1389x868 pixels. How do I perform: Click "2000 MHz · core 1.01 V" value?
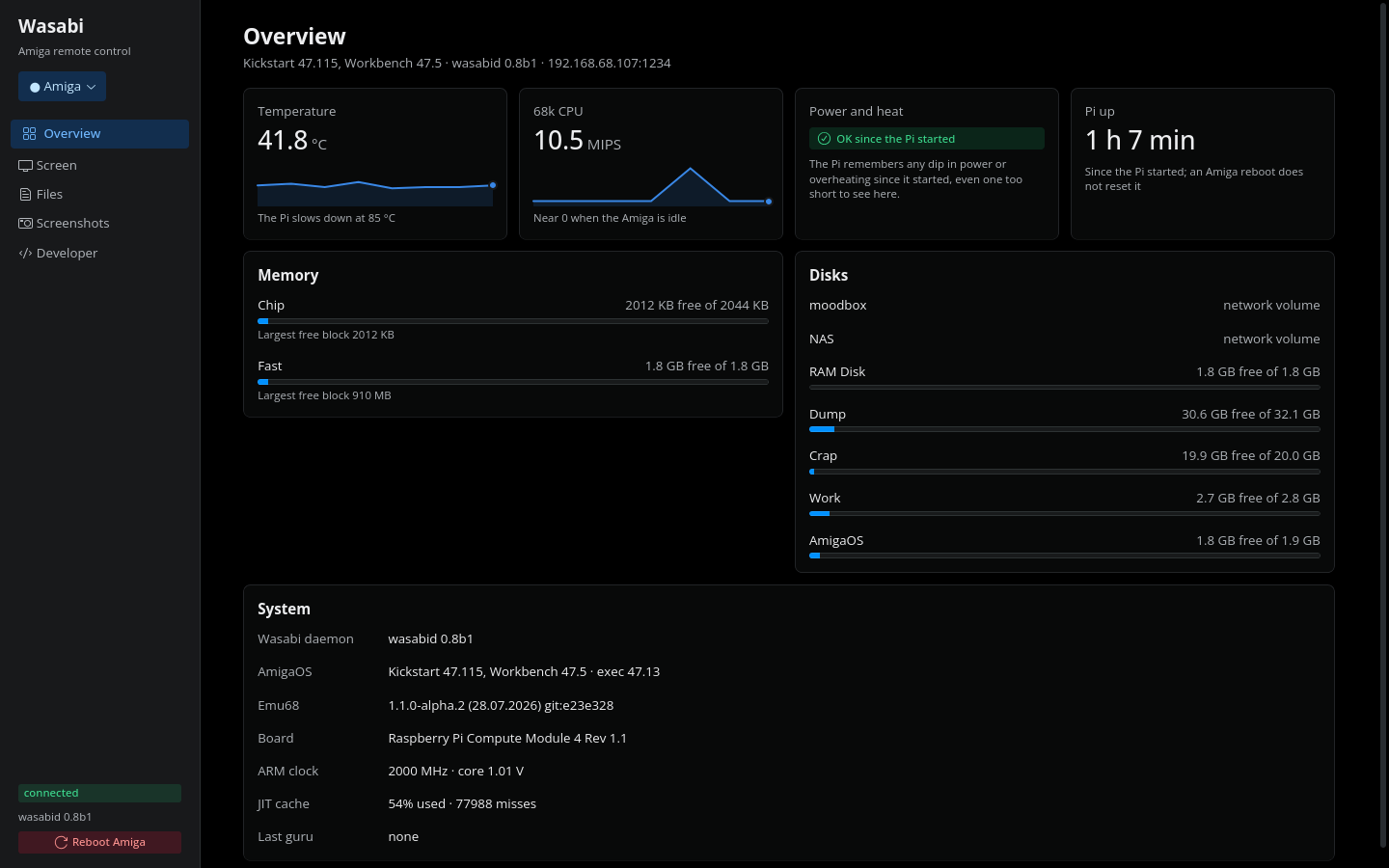pos(456,772)
